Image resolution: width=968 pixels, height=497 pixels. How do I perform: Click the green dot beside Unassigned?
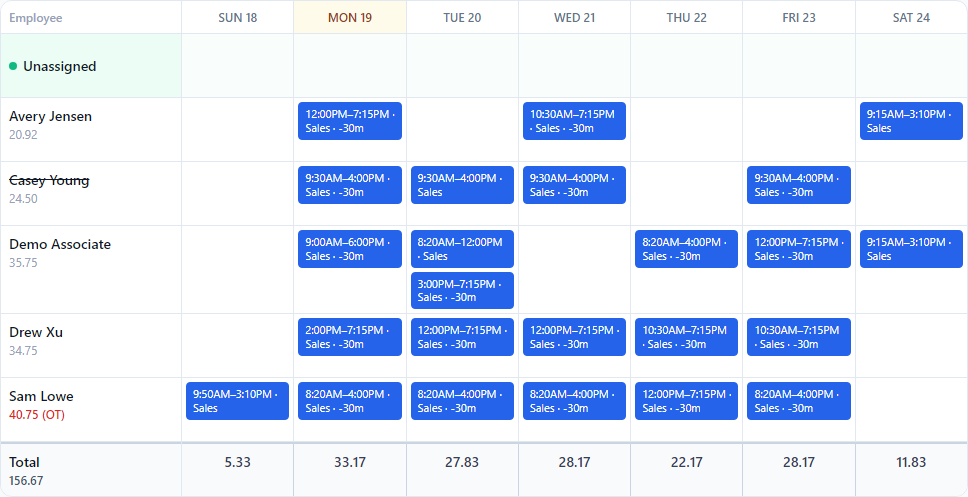point(13,66)
